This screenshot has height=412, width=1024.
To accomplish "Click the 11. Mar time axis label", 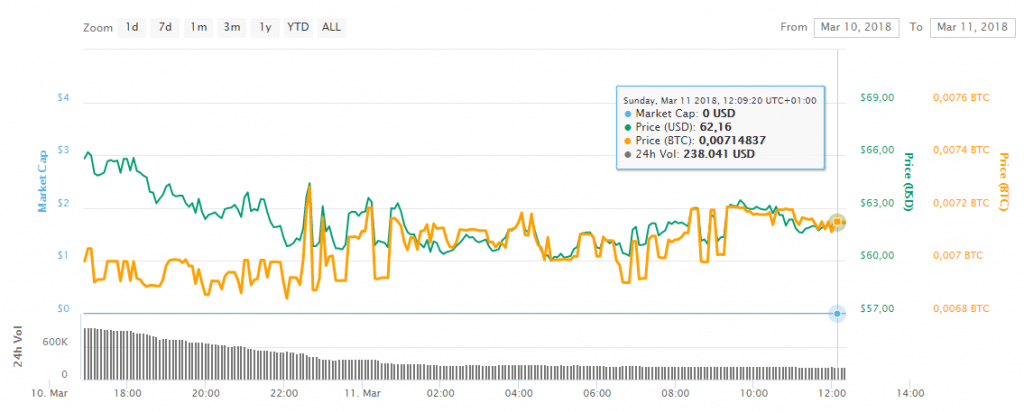I will [x=362, y=394].
